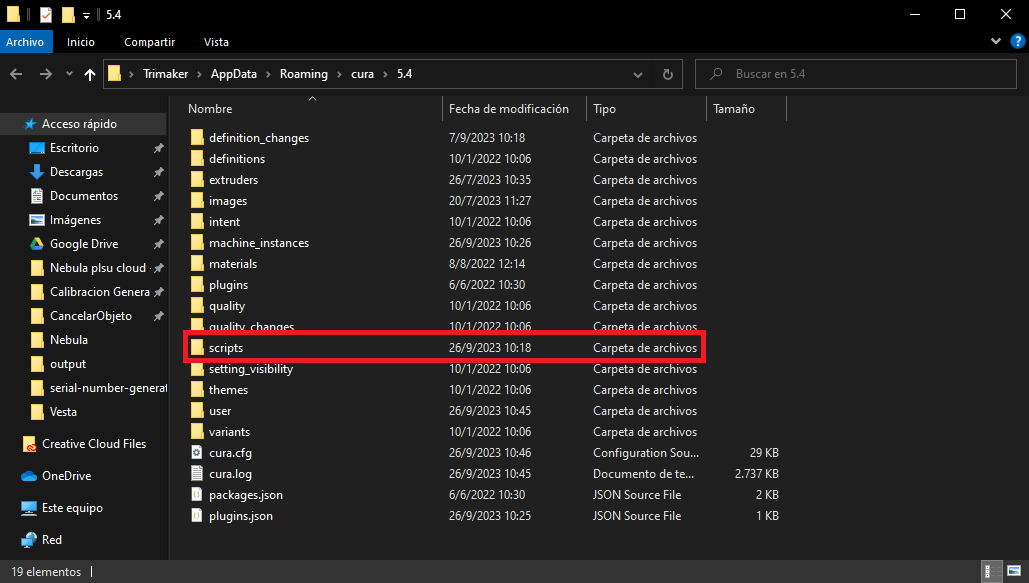Collapse the Acceso rápido tree section
Image resolution: width=1029 pixels, height=583 pixels.
pyautogui.click(x=9, y=124)
